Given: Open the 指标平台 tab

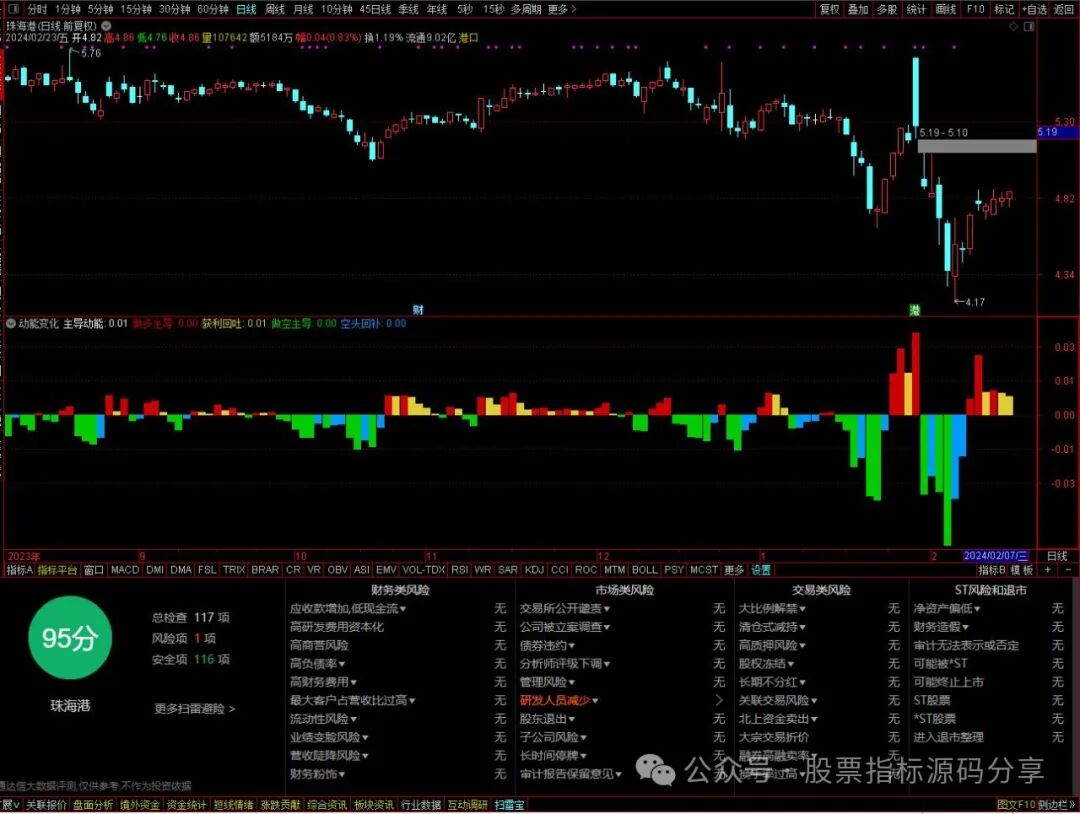Looking at the screenshot, I should (x=57, y=570).
